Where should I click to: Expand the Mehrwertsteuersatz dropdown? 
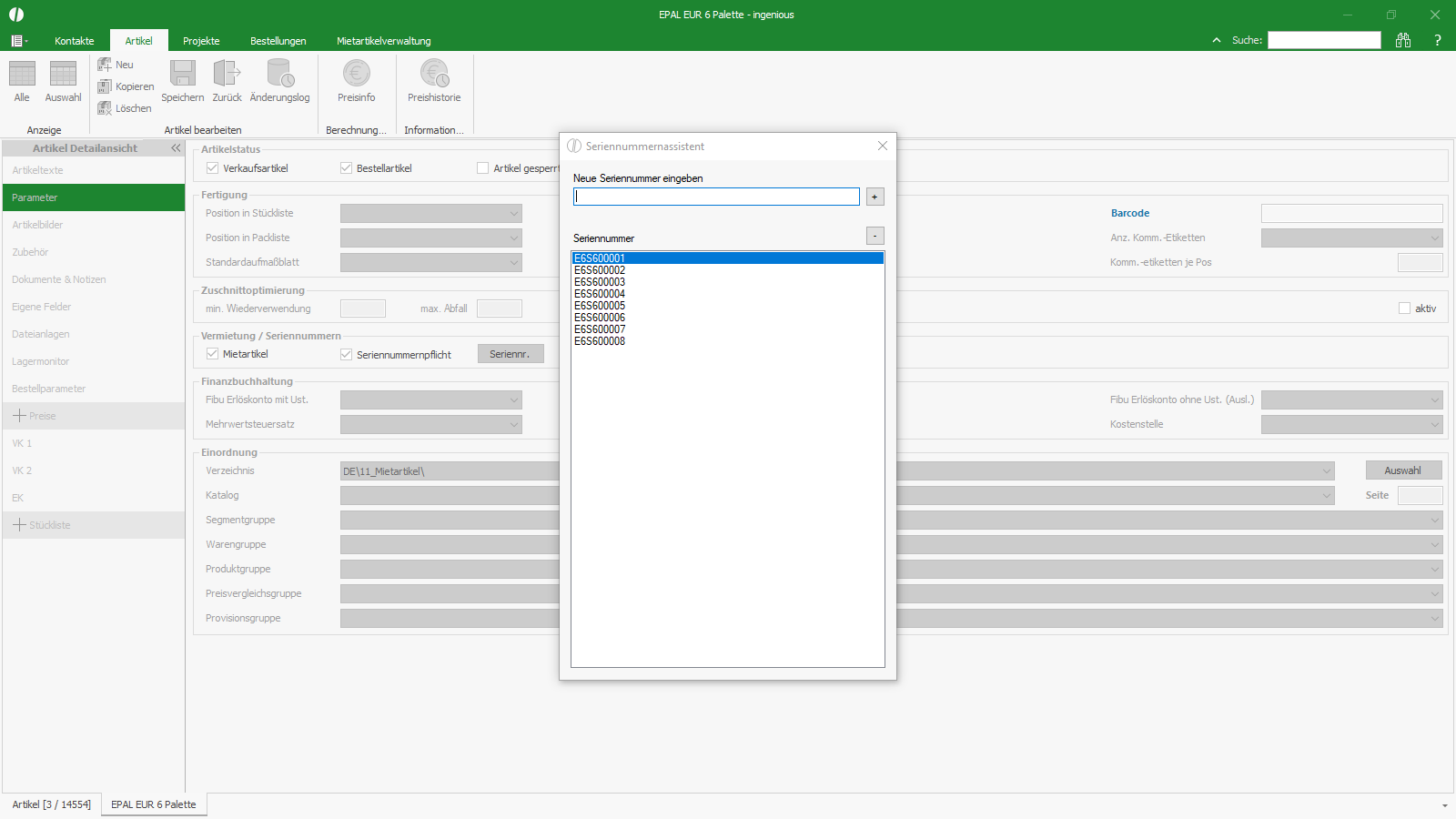coord(431,424)
